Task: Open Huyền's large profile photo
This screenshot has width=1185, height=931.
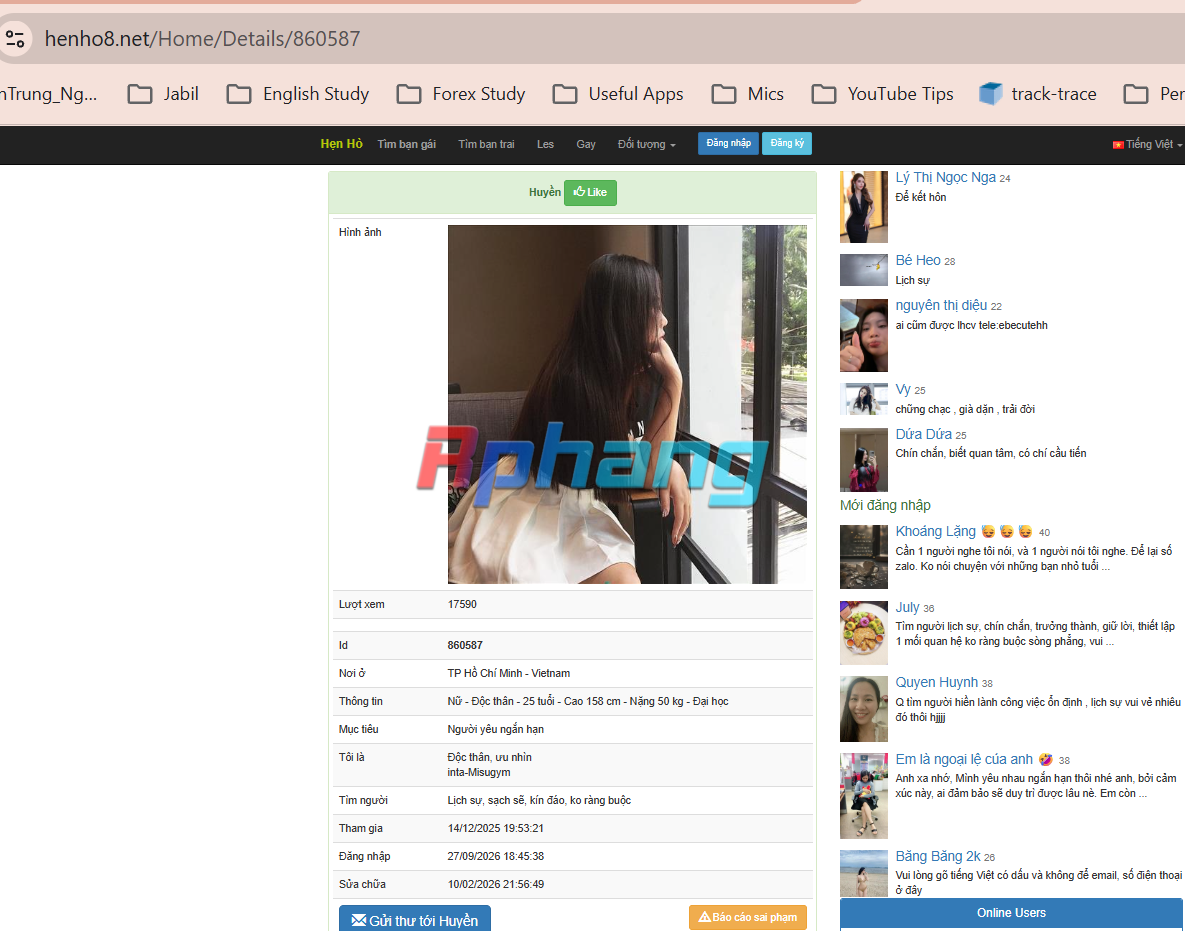Action: 627,404
